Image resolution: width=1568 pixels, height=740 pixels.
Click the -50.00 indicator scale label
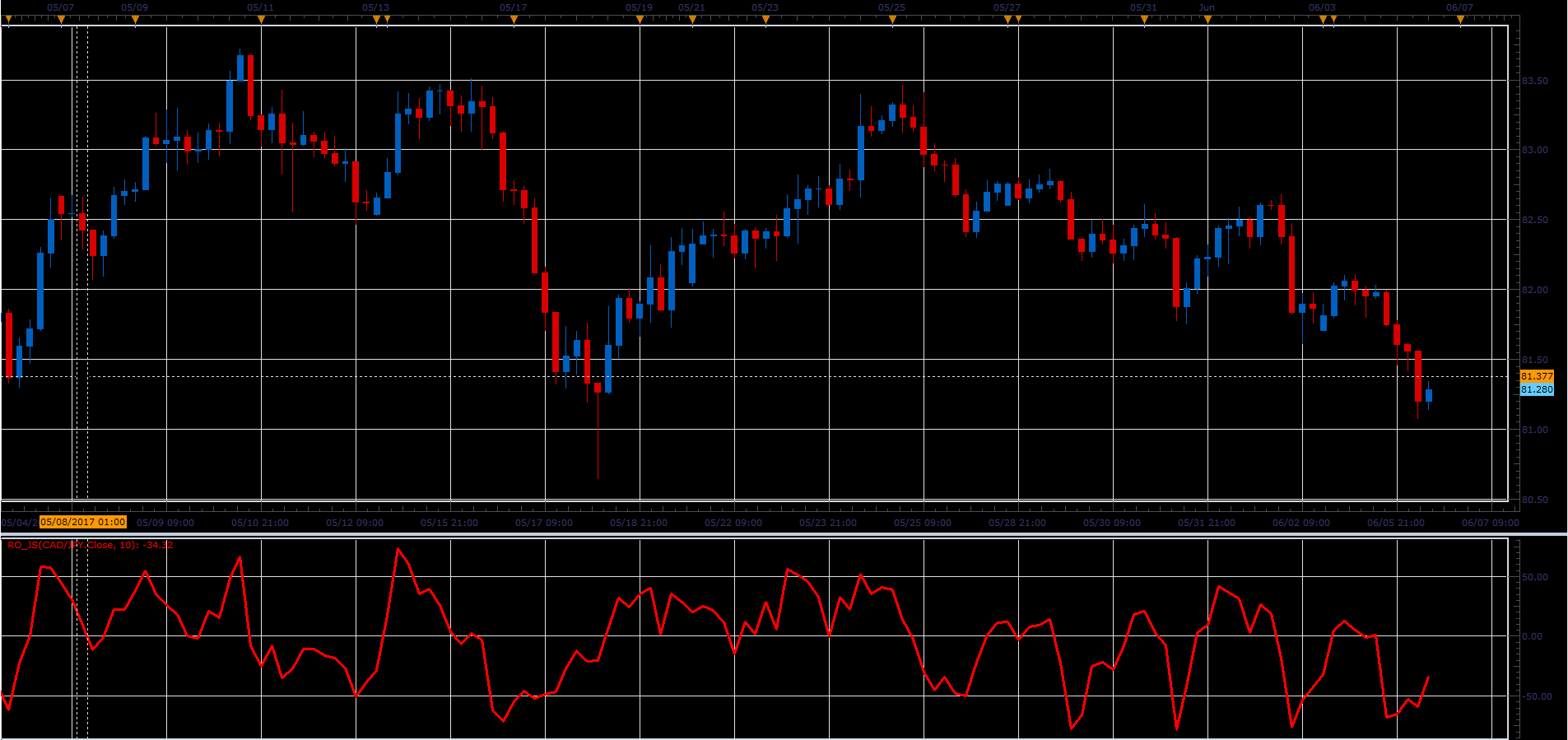(1536, 696)
